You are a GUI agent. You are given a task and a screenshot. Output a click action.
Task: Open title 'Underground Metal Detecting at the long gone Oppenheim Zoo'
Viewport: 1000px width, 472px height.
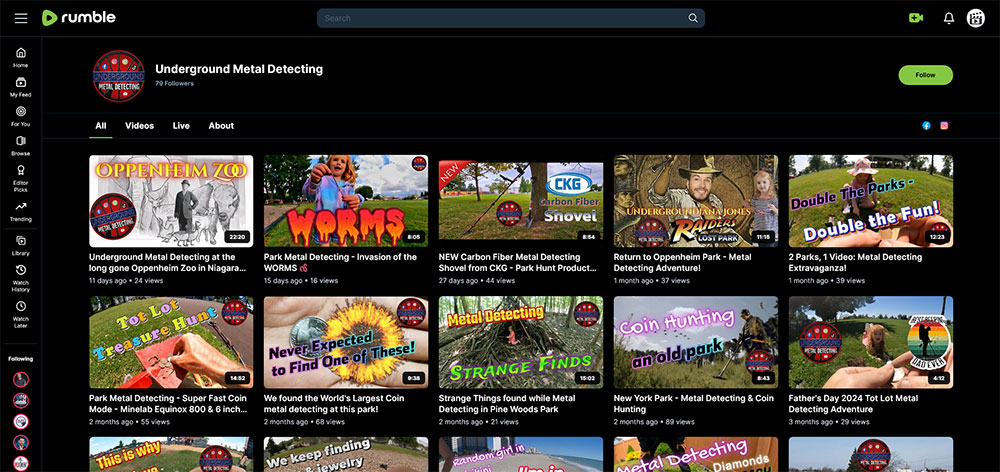coord(167,262)
